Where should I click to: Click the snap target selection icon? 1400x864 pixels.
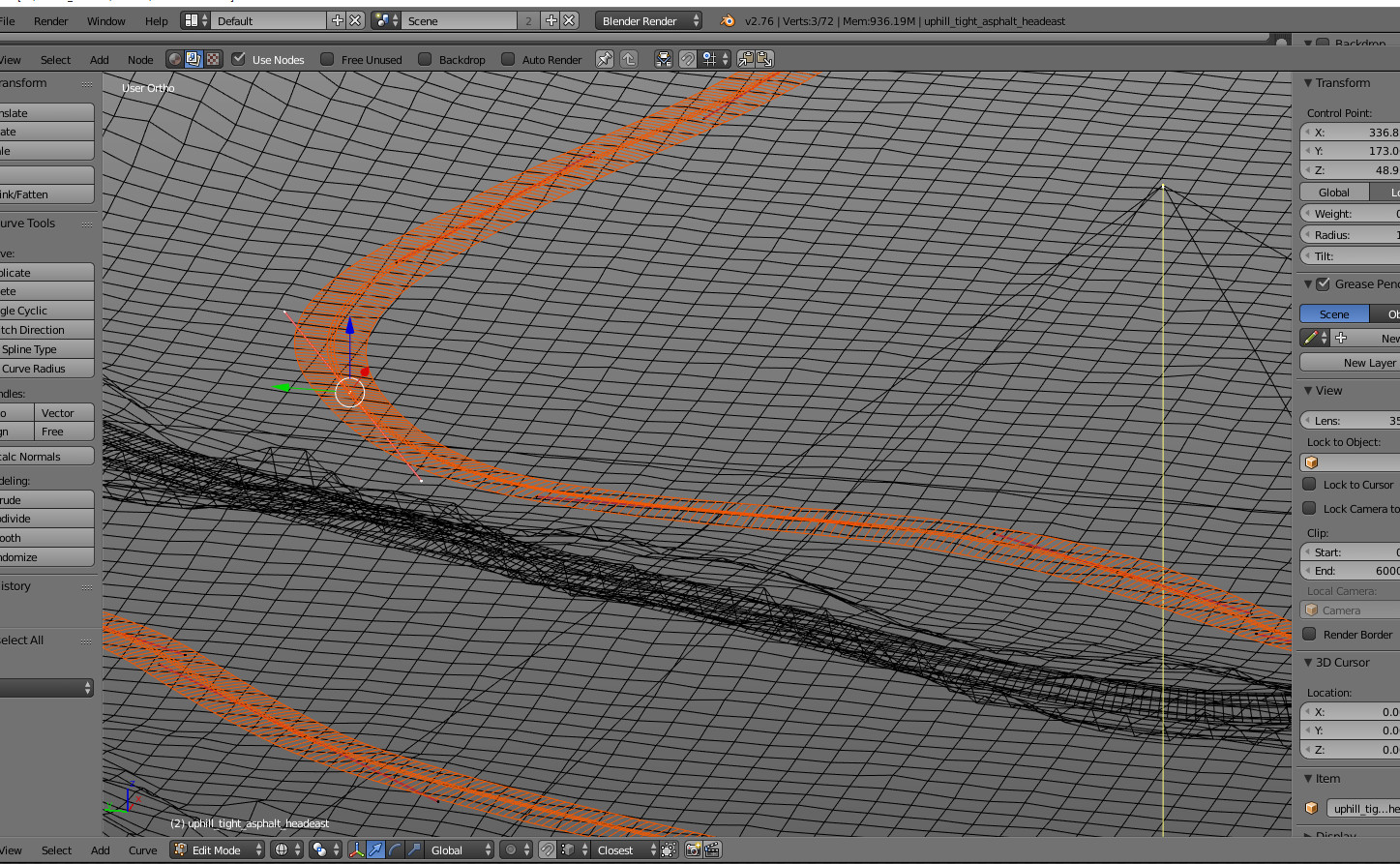coord(668,850)
